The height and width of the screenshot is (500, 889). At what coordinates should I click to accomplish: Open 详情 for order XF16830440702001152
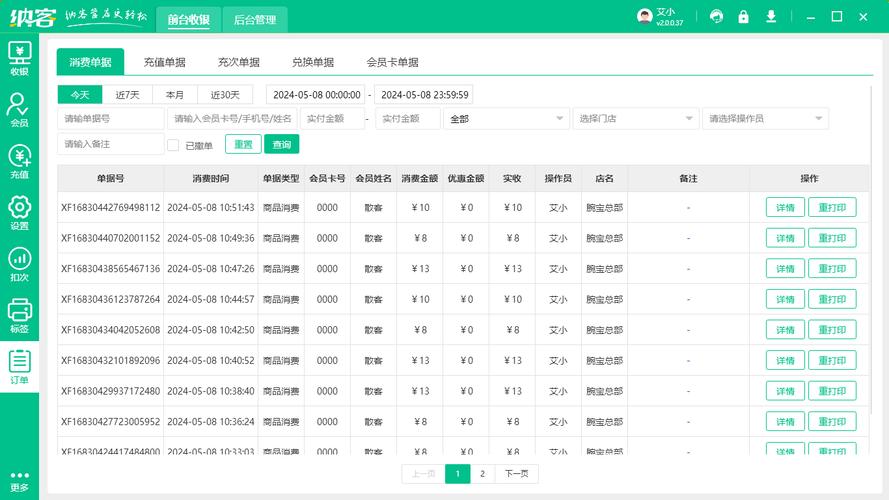coord(785,238)
